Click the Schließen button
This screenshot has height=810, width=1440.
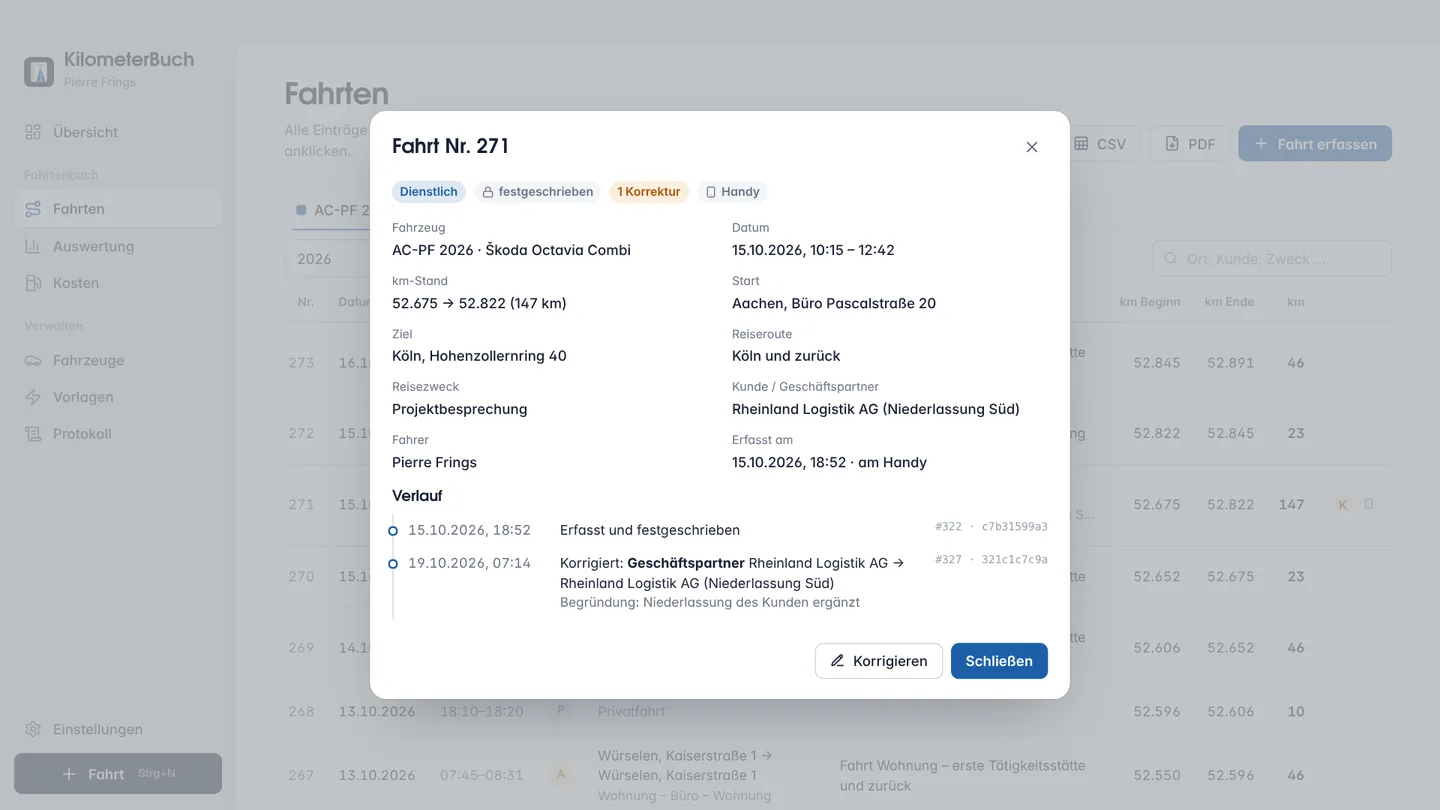click(999, 661)
